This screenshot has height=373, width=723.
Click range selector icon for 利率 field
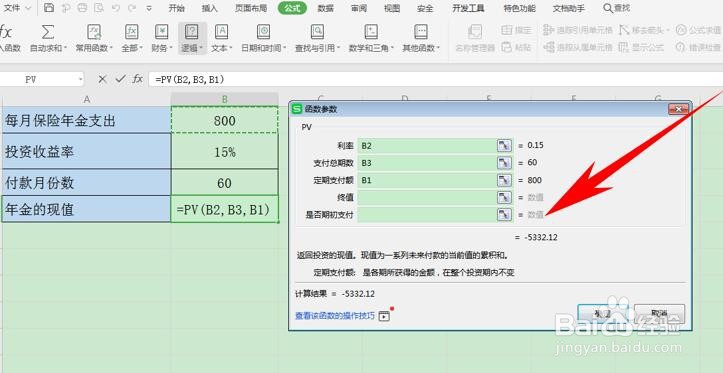click(504, 146)
